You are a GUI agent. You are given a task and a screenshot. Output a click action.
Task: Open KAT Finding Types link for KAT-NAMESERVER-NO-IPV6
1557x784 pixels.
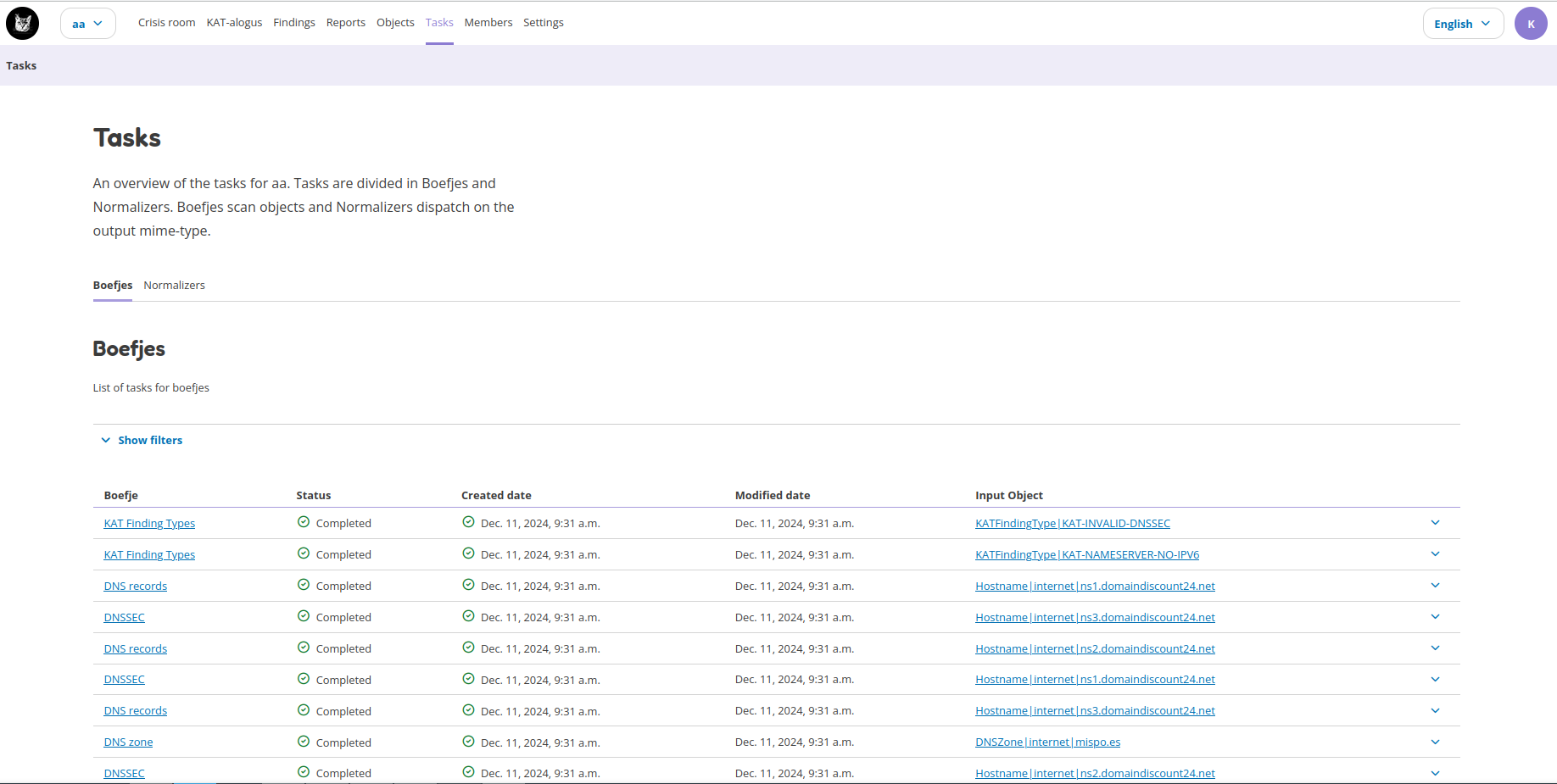coord(149,555)
